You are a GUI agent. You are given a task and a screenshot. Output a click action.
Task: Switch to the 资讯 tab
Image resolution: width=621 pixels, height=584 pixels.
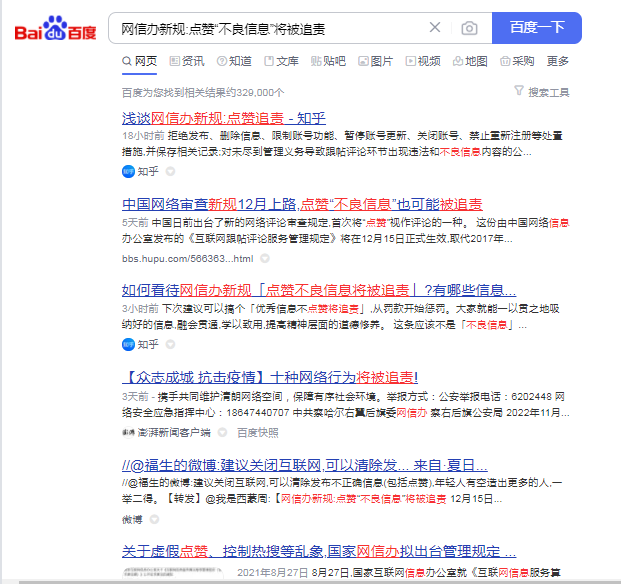tap(187, 61)
